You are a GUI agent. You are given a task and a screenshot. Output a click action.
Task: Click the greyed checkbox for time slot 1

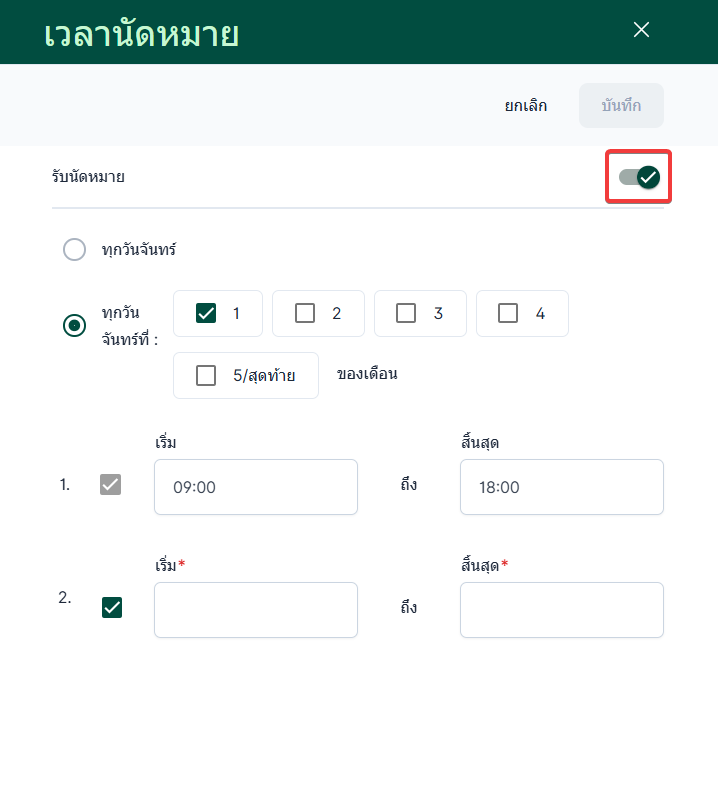tap(111, 485)
